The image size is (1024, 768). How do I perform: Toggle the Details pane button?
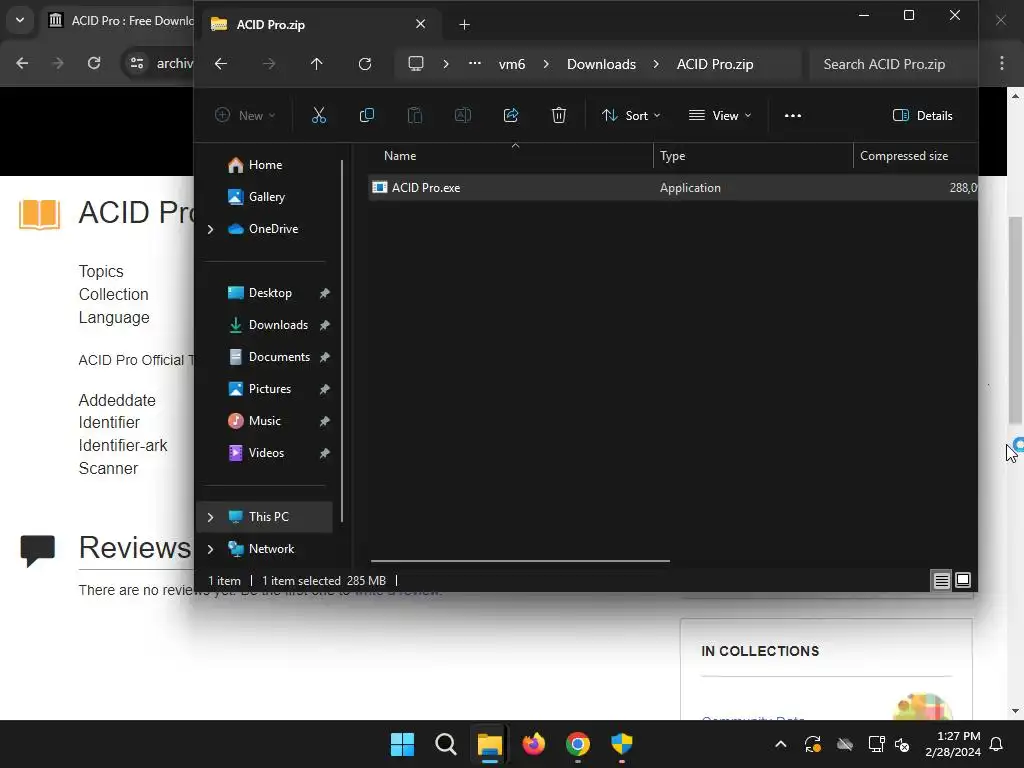point(922,116)
